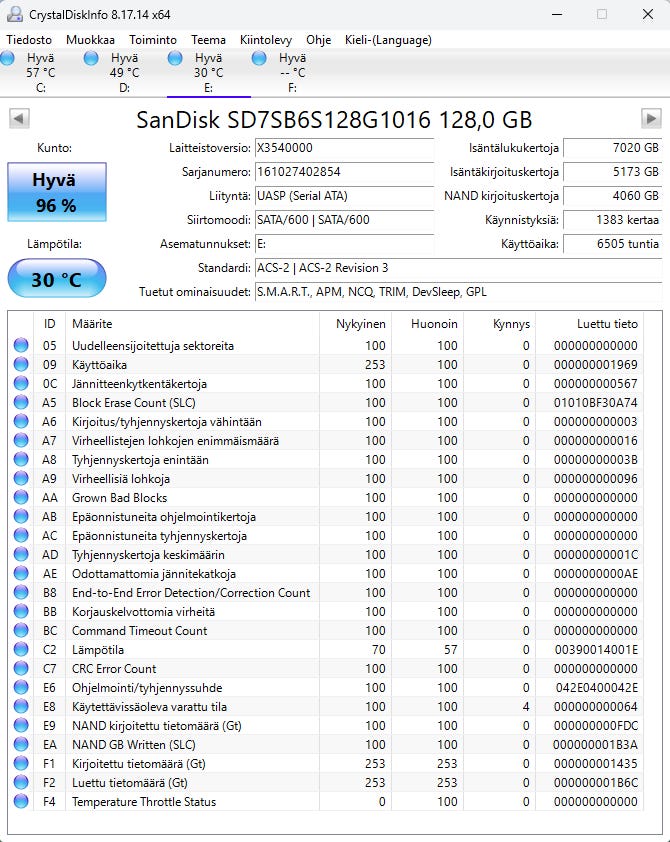Click the previous disk arrow button

(x=18, y=119)
